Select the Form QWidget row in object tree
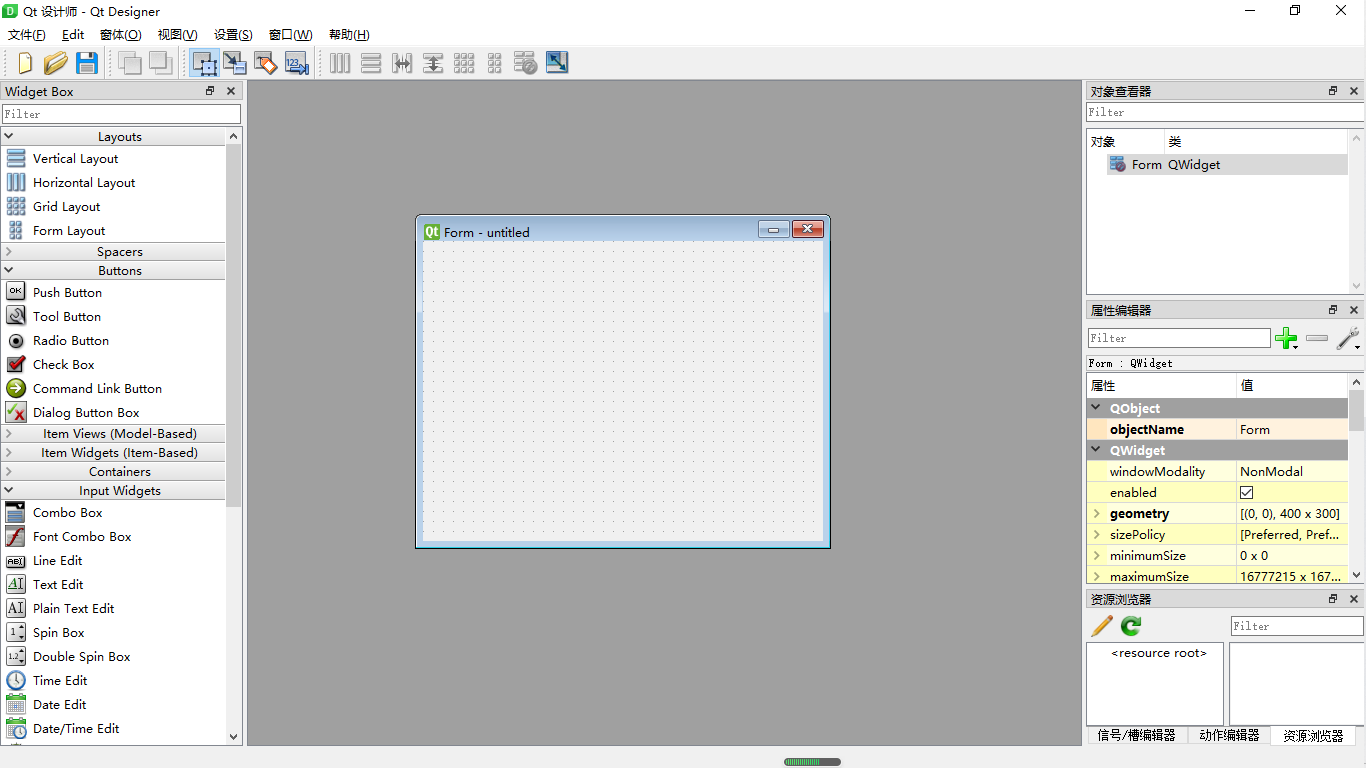Image resolution: width=1366 pixels, height=768 pixels. (1227, 165)
